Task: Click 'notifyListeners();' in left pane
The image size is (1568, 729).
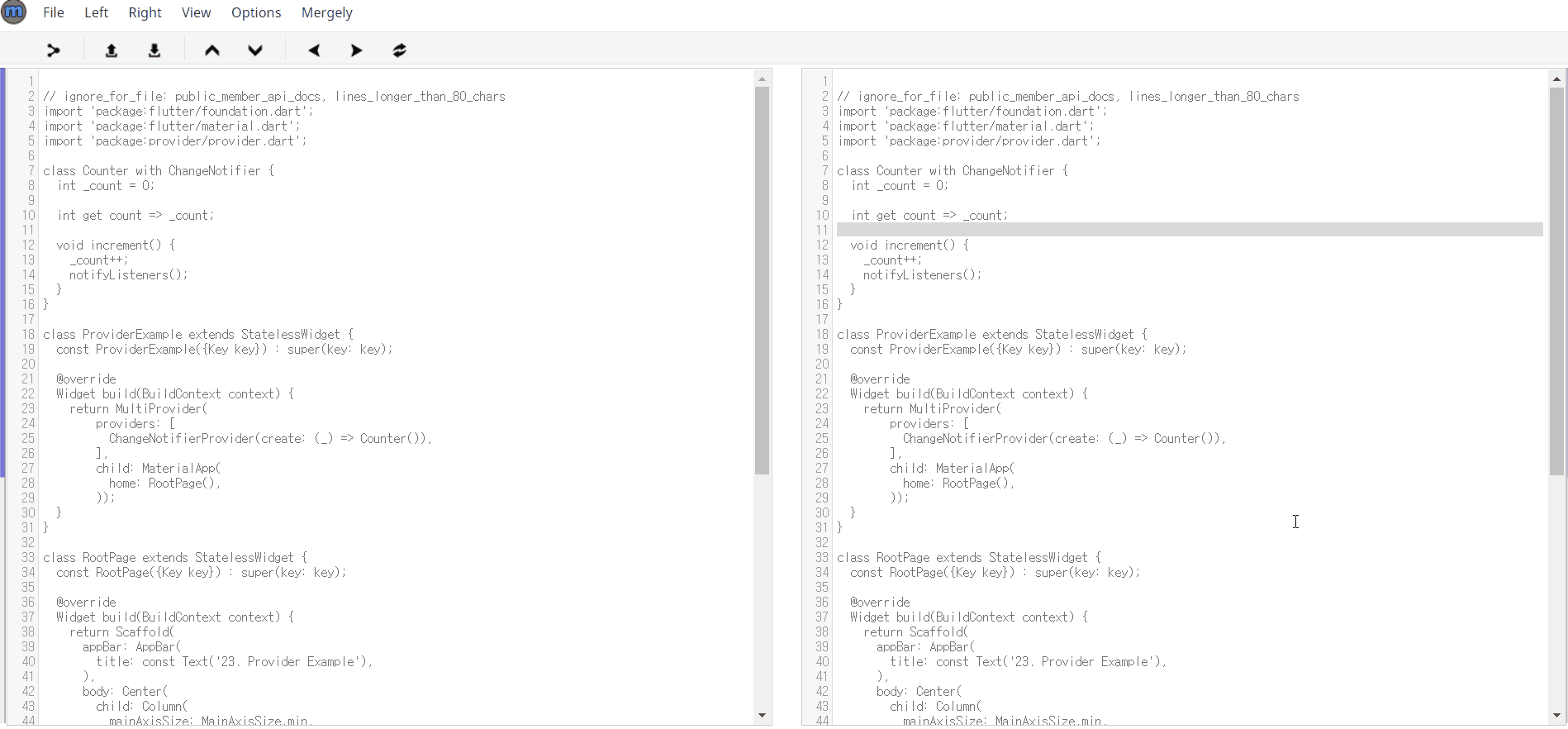Action: (129, 274)
